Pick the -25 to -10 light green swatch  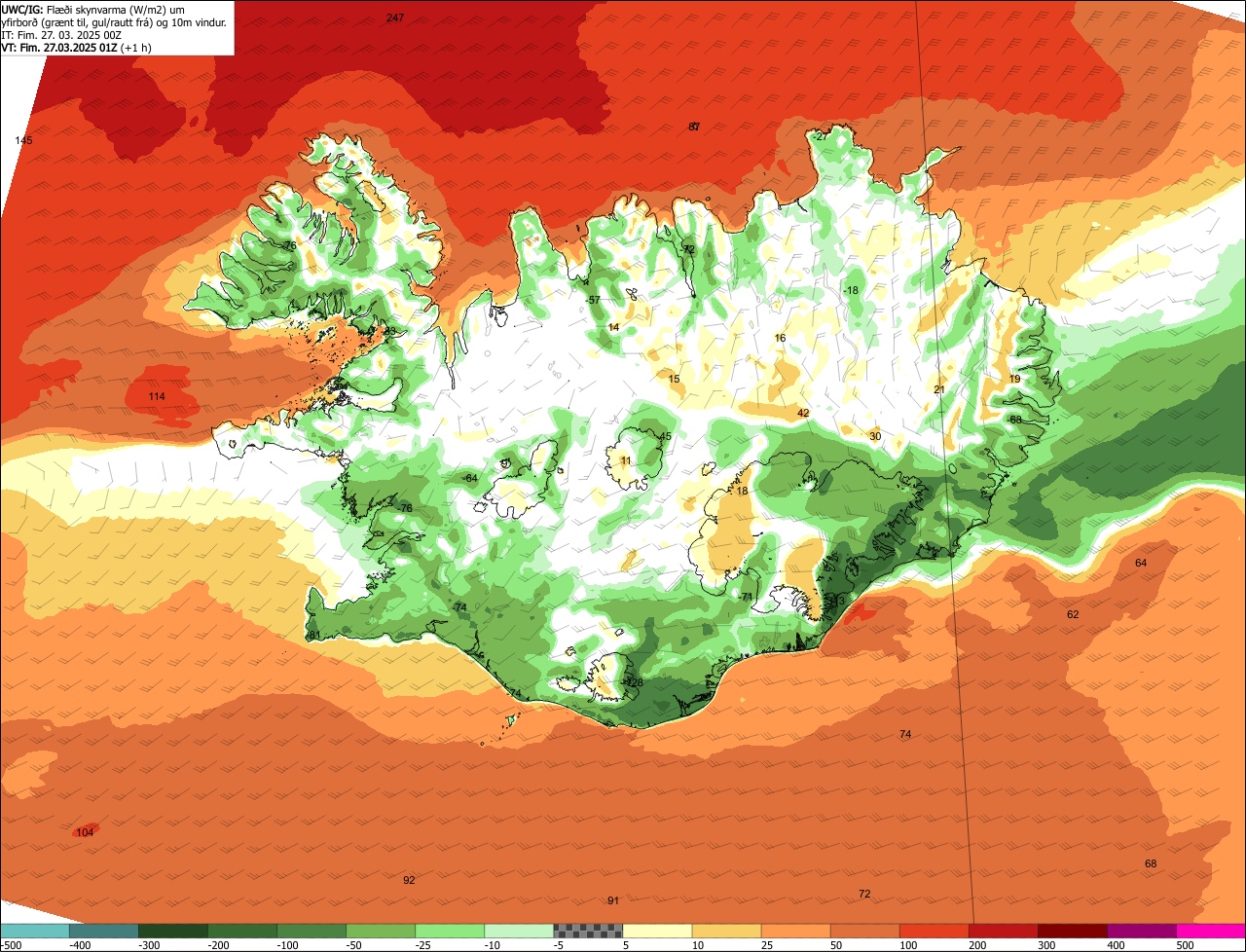coord(450,931)
